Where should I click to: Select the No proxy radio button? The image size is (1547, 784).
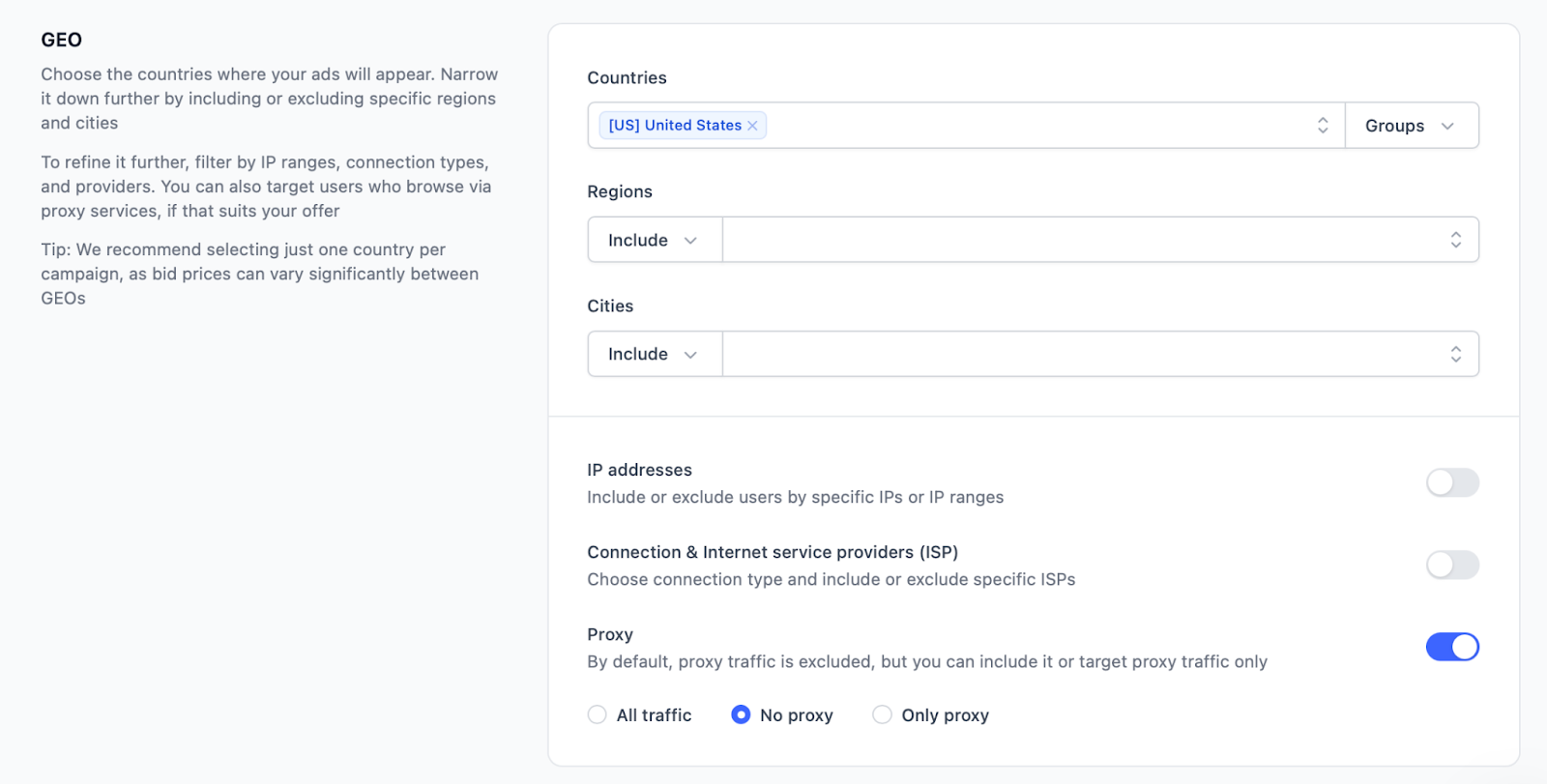click(x=741, y=714)
